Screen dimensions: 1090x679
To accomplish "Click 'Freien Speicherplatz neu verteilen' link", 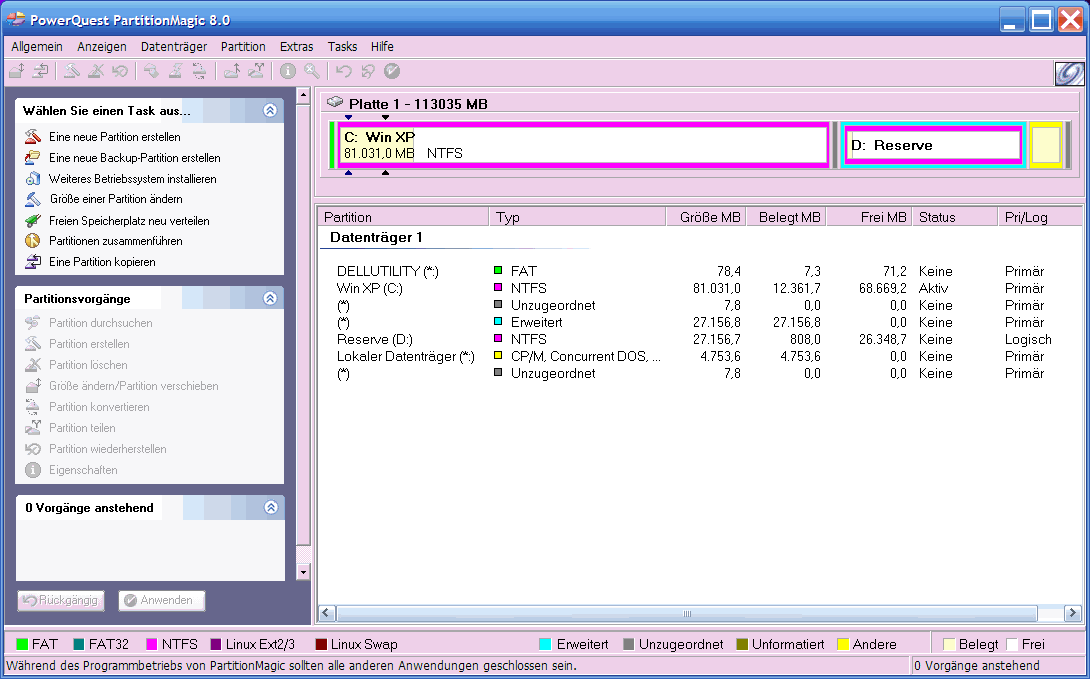I will [x=129, y=221].
